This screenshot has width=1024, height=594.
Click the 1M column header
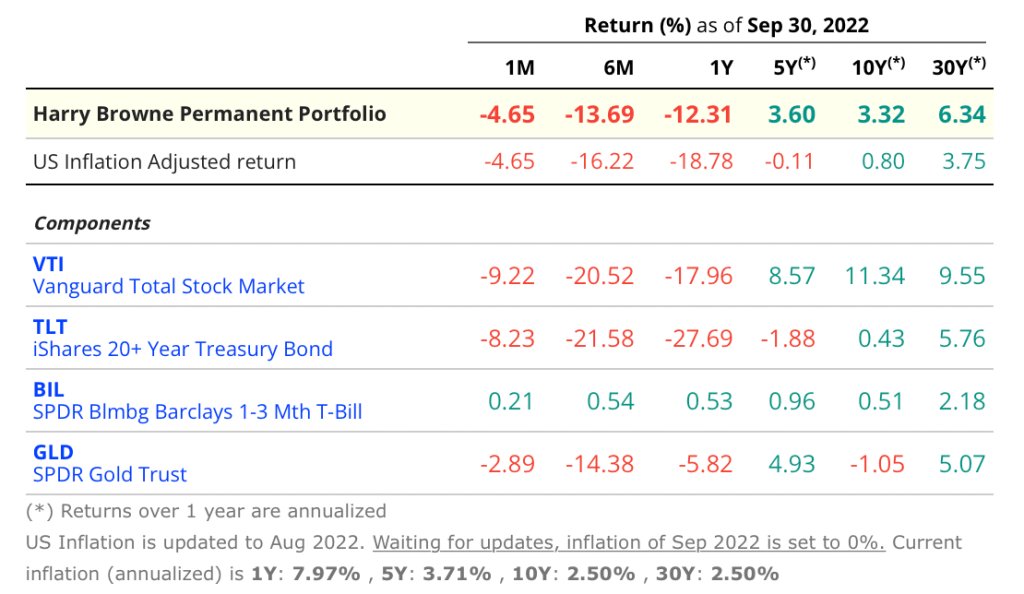point(519,68)
